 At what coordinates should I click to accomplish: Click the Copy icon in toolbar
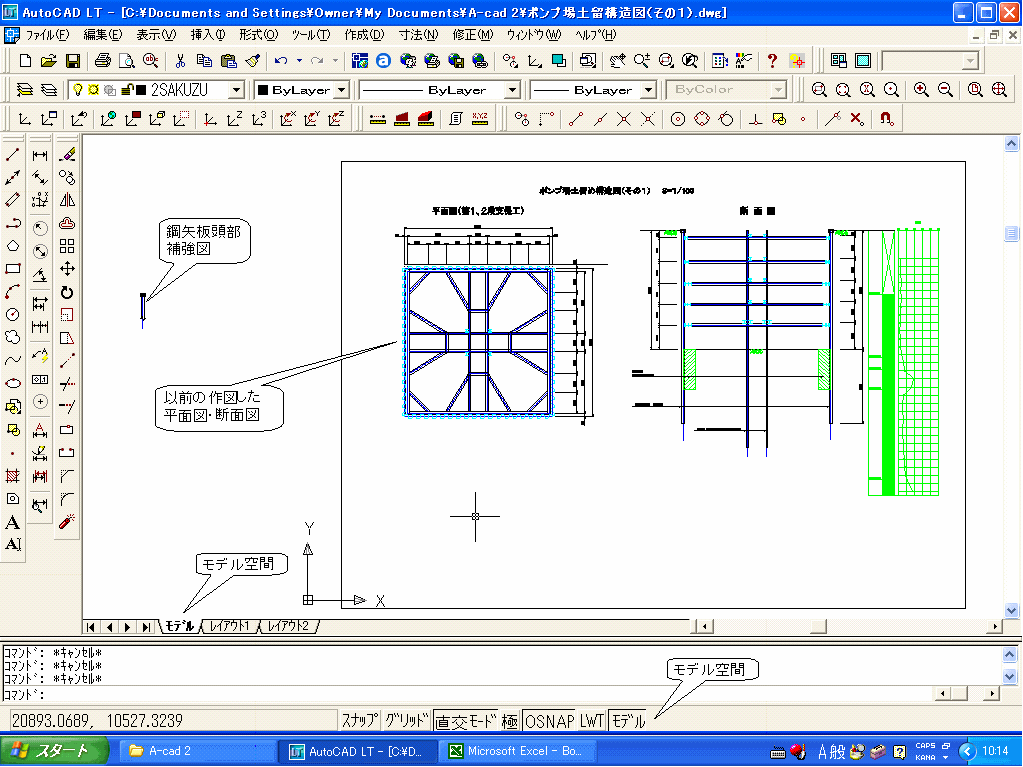pos(204,61)
